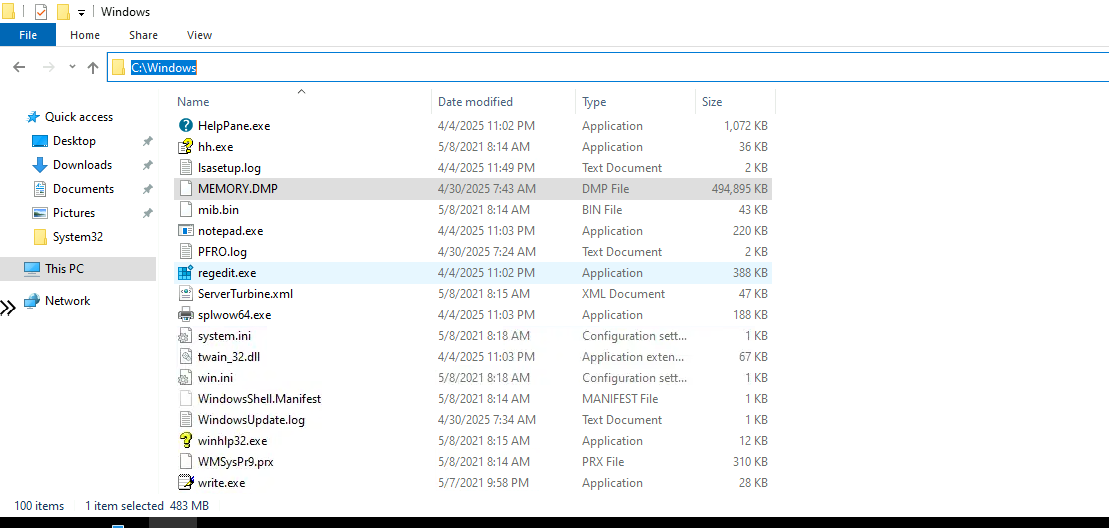Viewport: 1109px width, 528px height.
Task: Open Pictures in the sidebar
Action: pyautogui.click(x=74, y=213)
